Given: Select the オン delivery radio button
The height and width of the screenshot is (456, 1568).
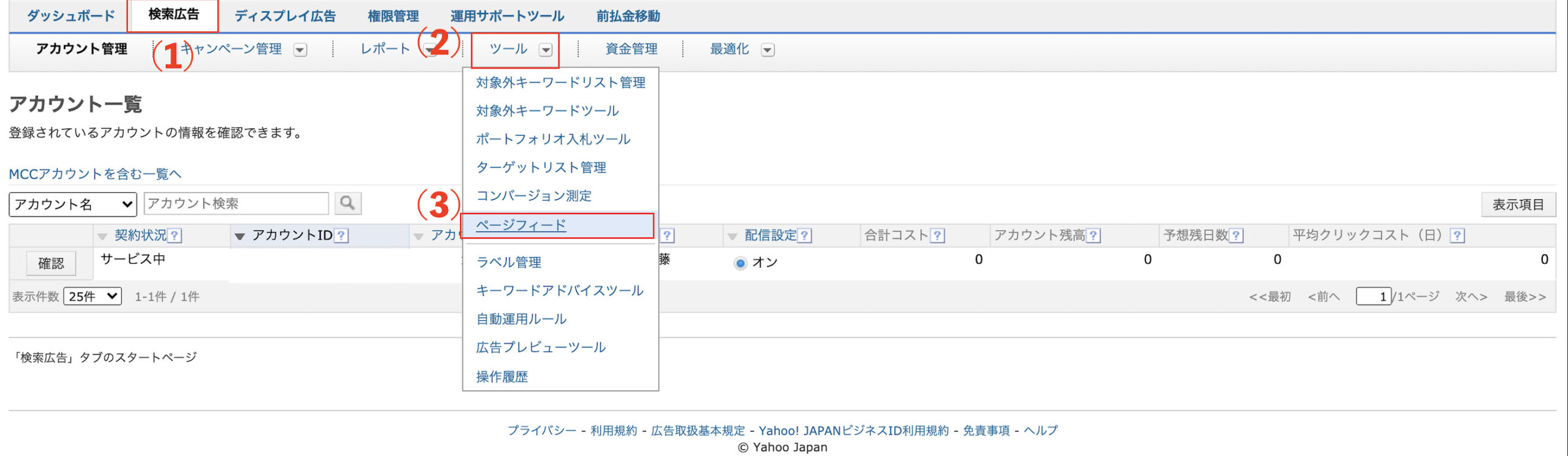Looking at the screenshot, I should point(741,263).
